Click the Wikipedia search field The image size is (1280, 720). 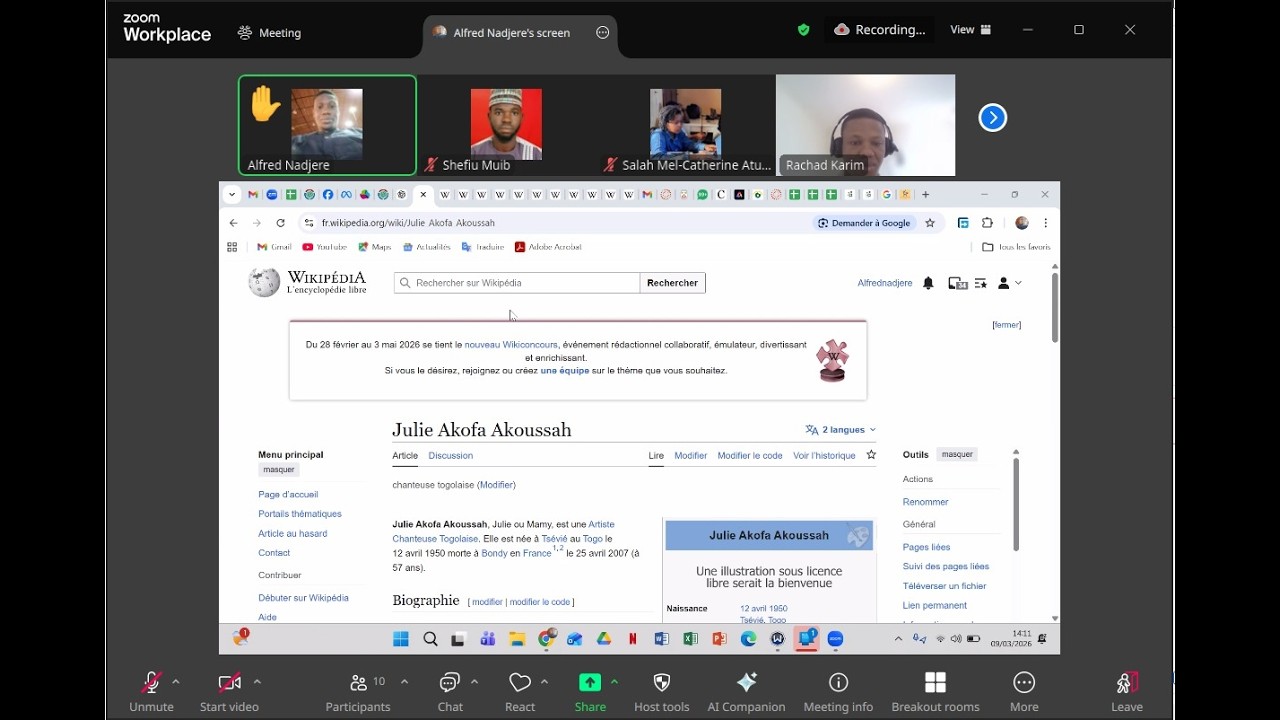(x=517, y=283)
